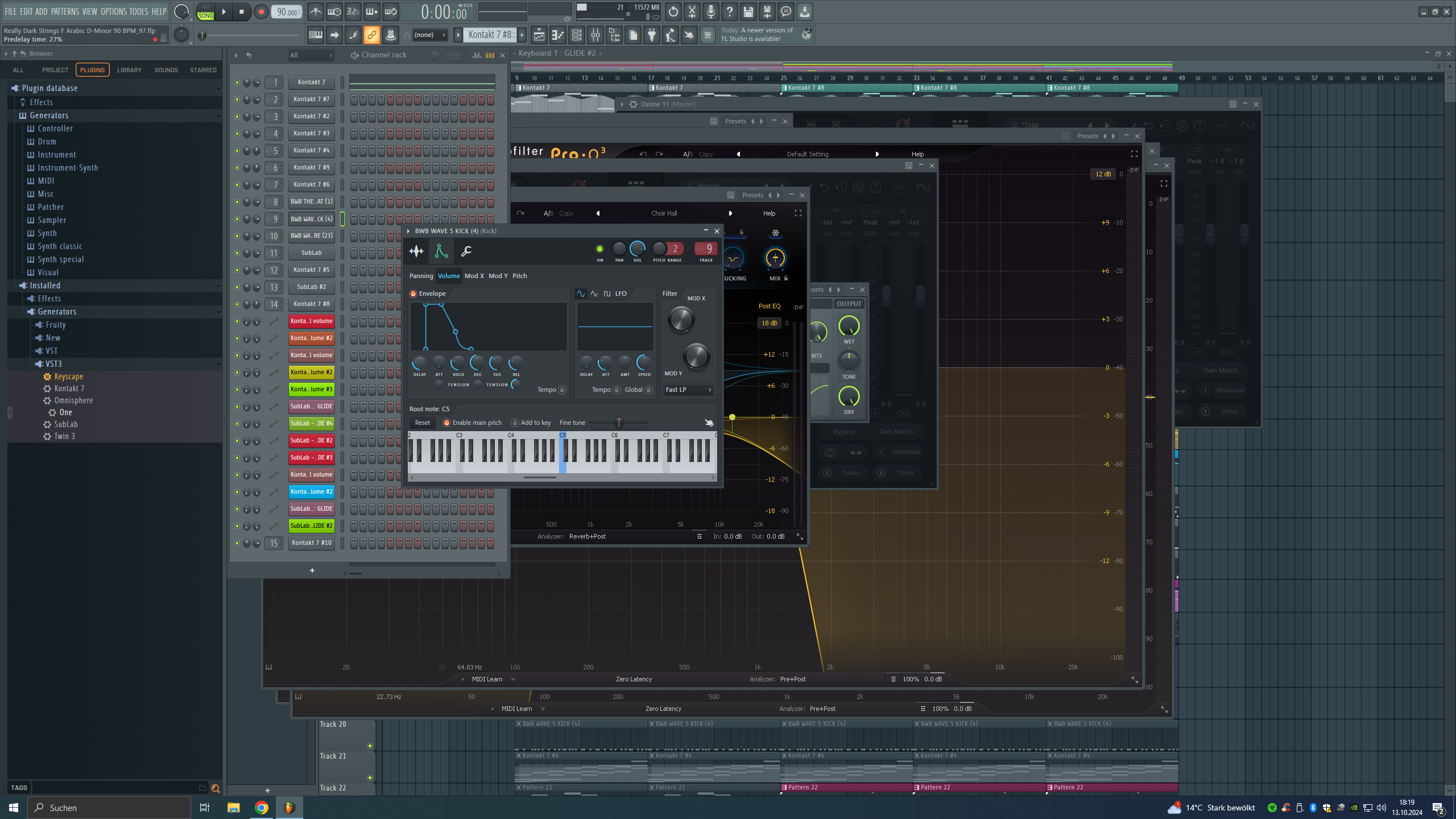
Task: Open the Playlist view icon
Action: (x=539, y=35)
